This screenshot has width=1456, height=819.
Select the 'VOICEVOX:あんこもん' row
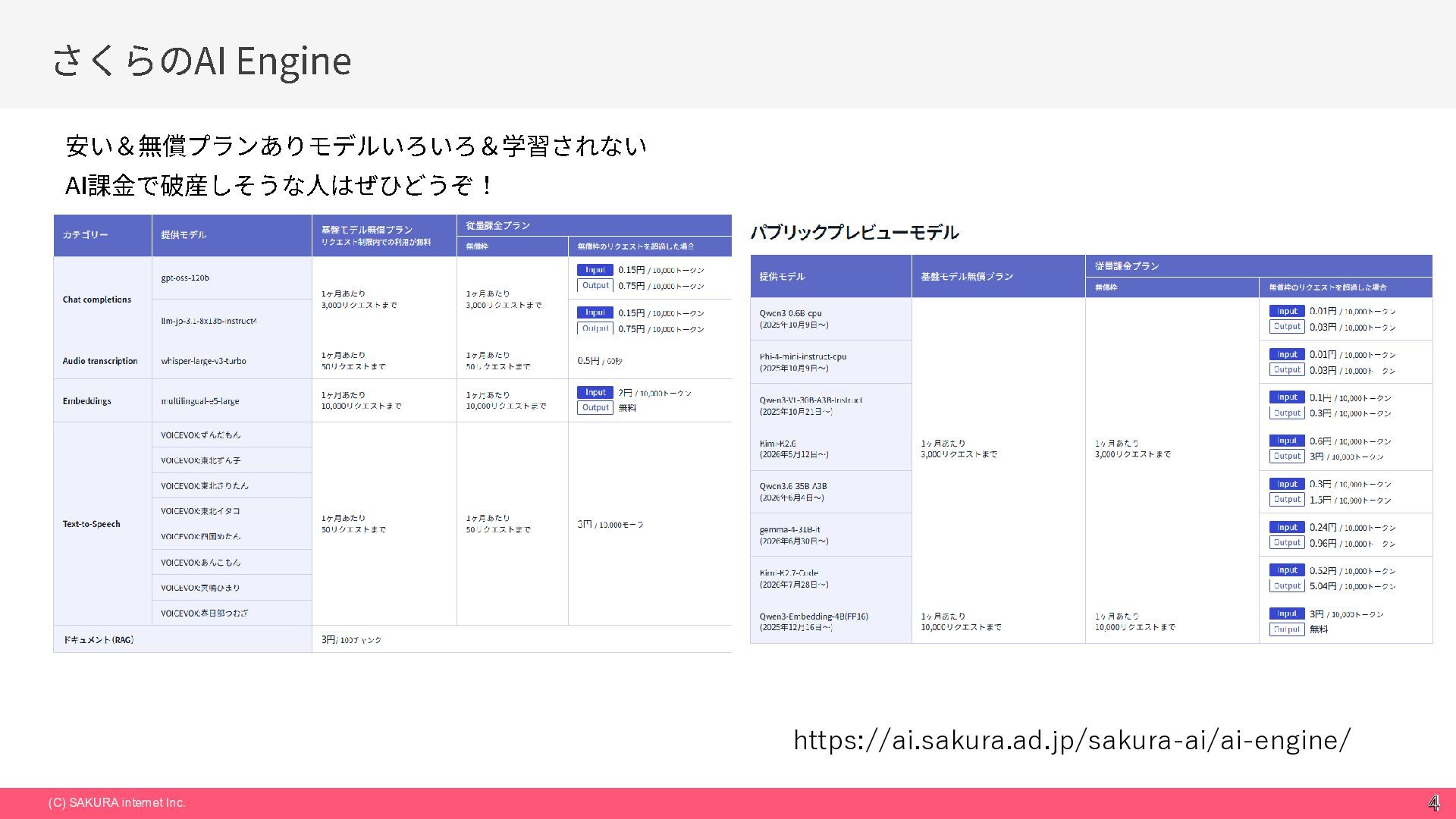click(x=231, y=562)
